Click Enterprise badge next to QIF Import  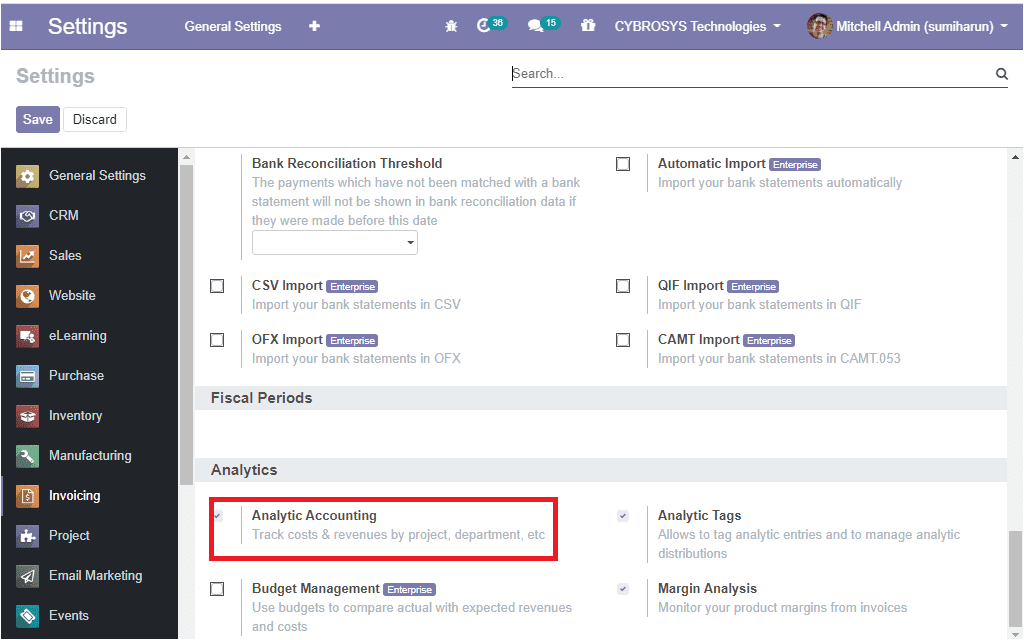[753, 287]
